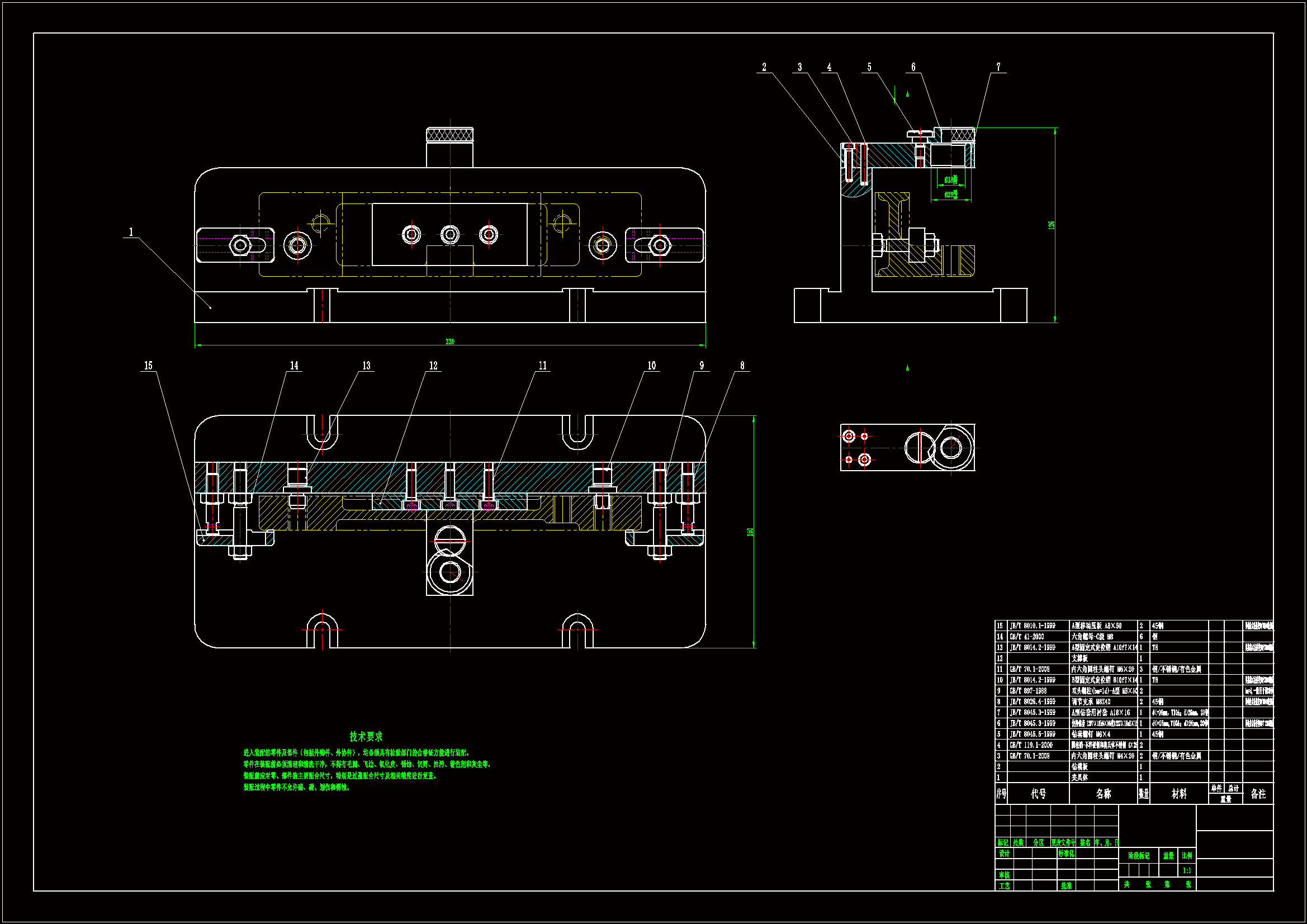Select the Ø18 diameter dimension

(951, 180)
